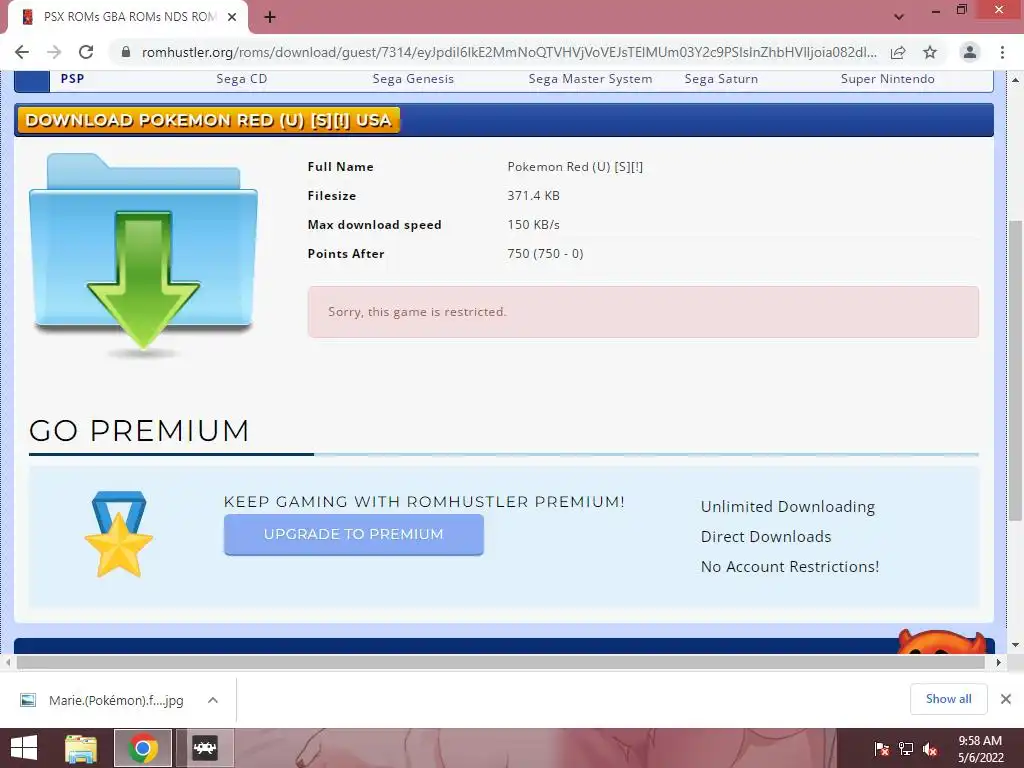Image resolution: width=1024 pixels, height=768 pixels.
Task: Click the muted volume tray icon
Action: pyautogui.click(x=930, y=749)
